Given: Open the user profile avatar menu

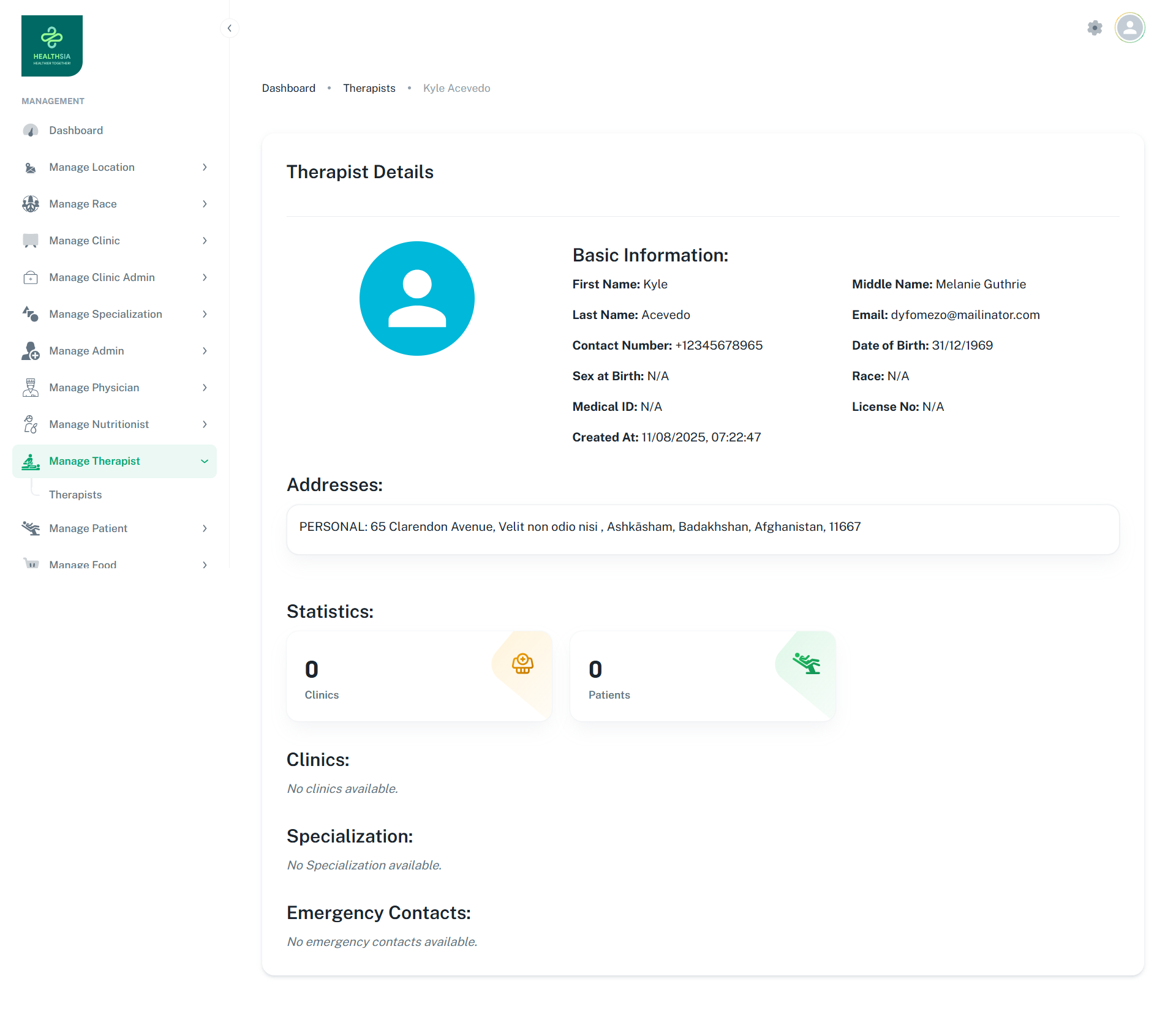Looking at the screenshot, I should (1129, 28).
